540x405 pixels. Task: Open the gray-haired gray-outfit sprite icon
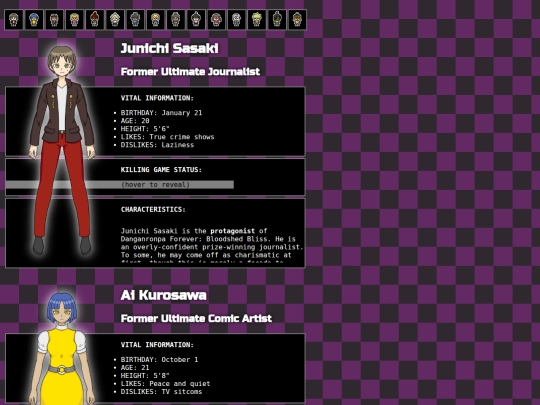click(237, 20)
